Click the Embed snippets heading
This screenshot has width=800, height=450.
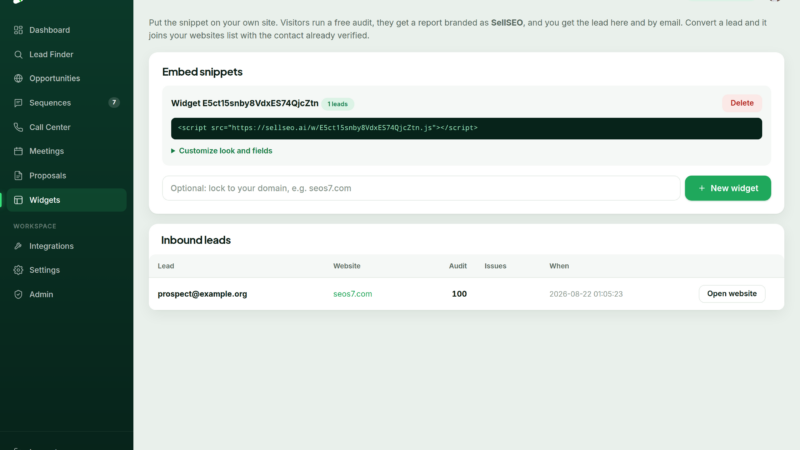click(202, 72)
